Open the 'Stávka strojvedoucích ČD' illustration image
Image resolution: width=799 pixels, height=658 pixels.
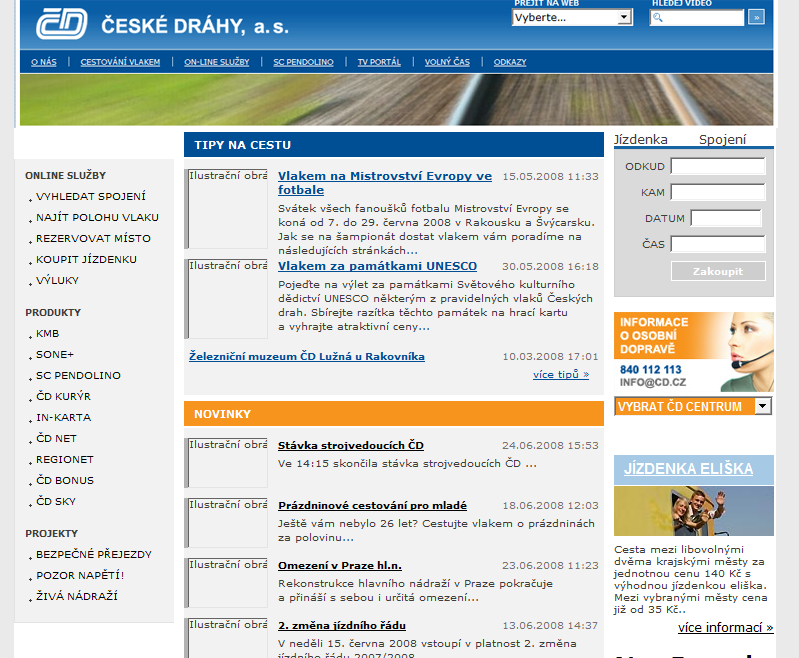226,462
